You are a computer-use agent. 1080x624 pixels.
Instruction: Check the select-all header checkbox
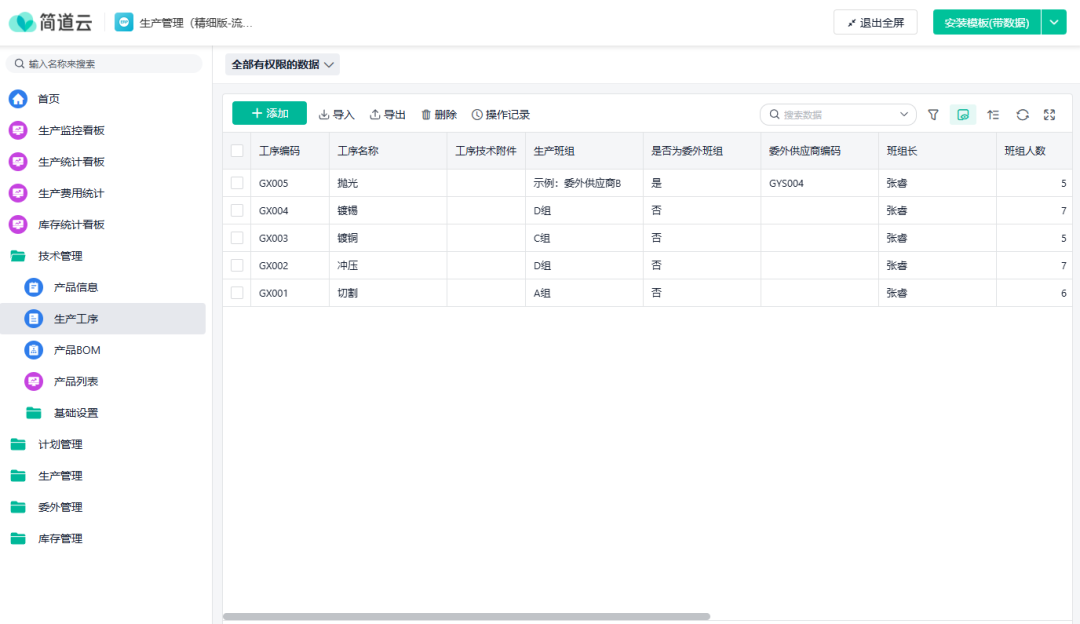click(x=237, y=151)
